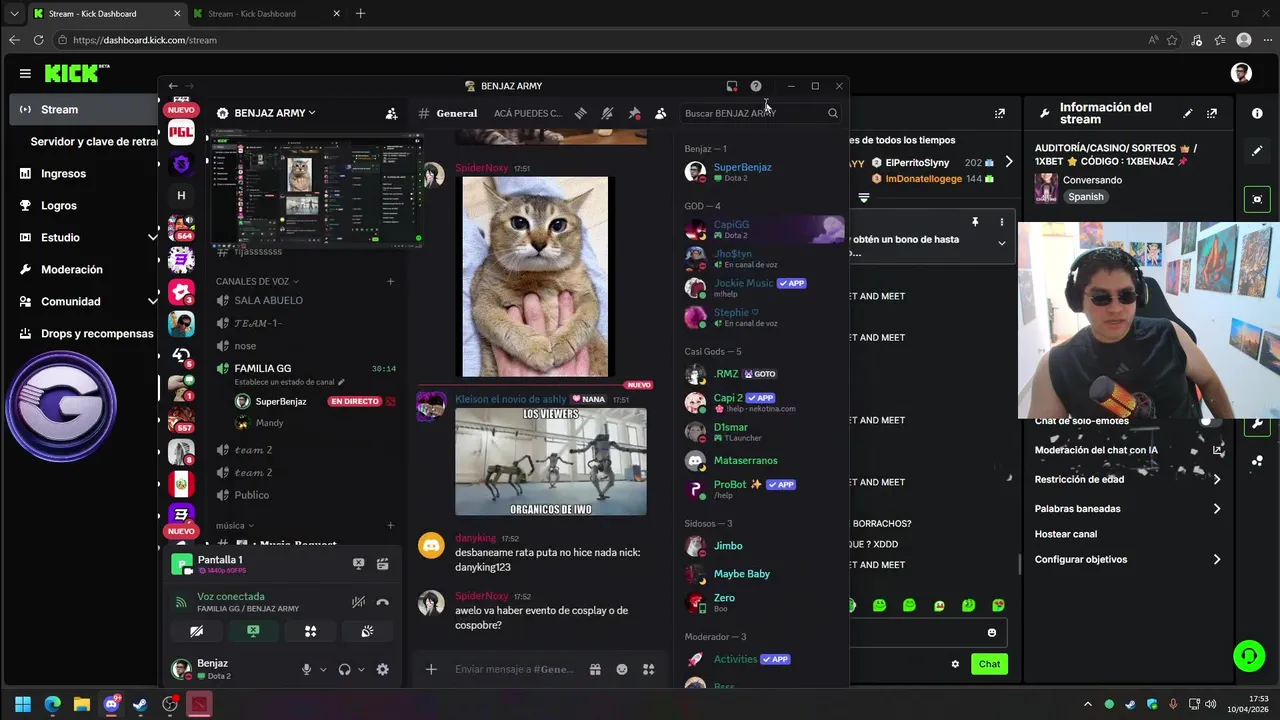1280x720 pixels.
Task: Open Palabras baneadas setting
Action: coord(1128,508)
